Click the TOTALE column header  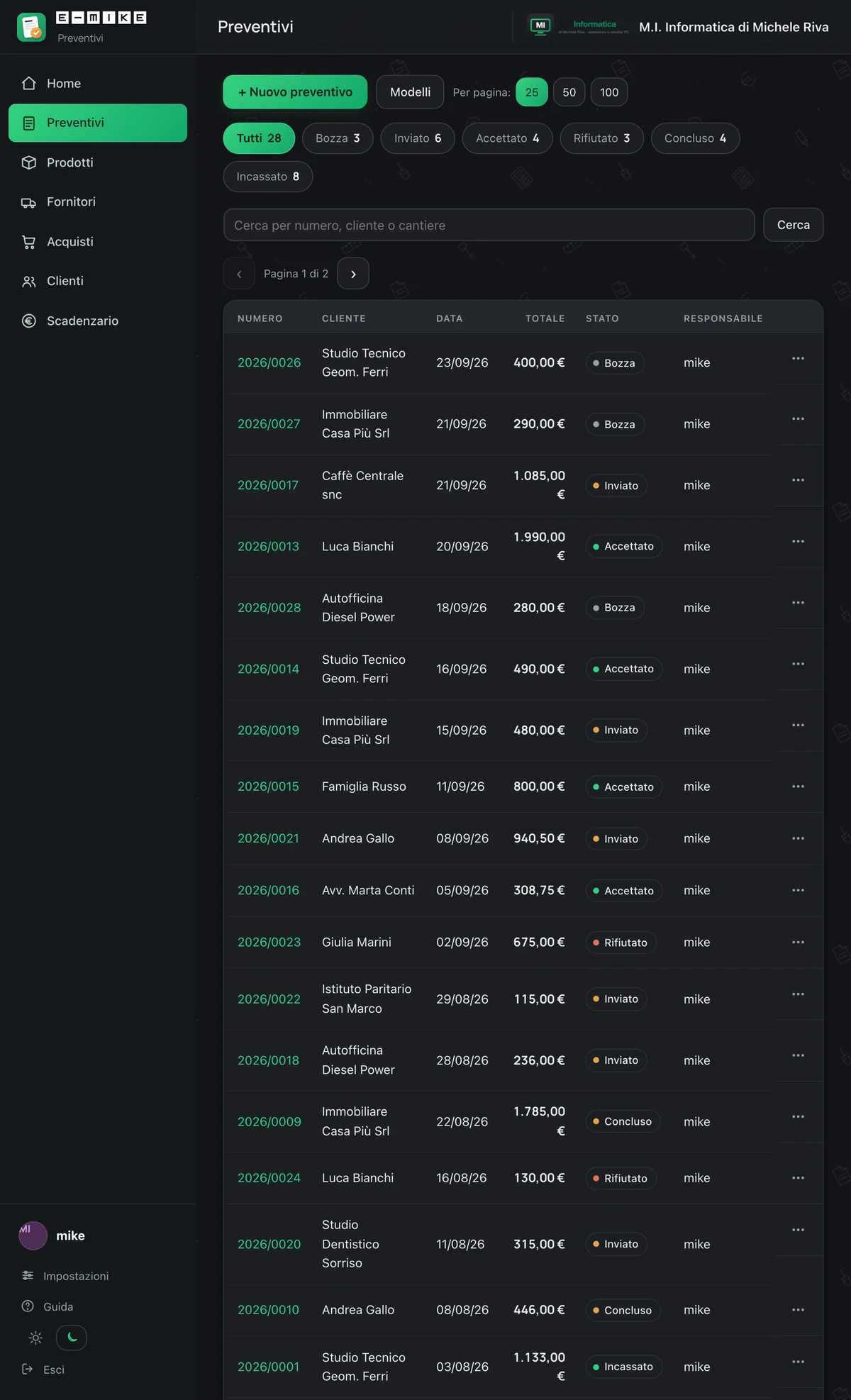pos(545,318)
